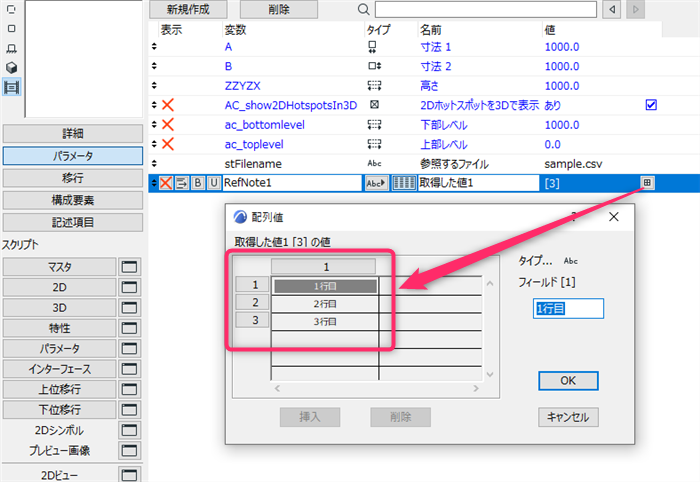Screen dimensions: 700x482
Task: Close the 配列値 dialog
Action: click(614, 217)
